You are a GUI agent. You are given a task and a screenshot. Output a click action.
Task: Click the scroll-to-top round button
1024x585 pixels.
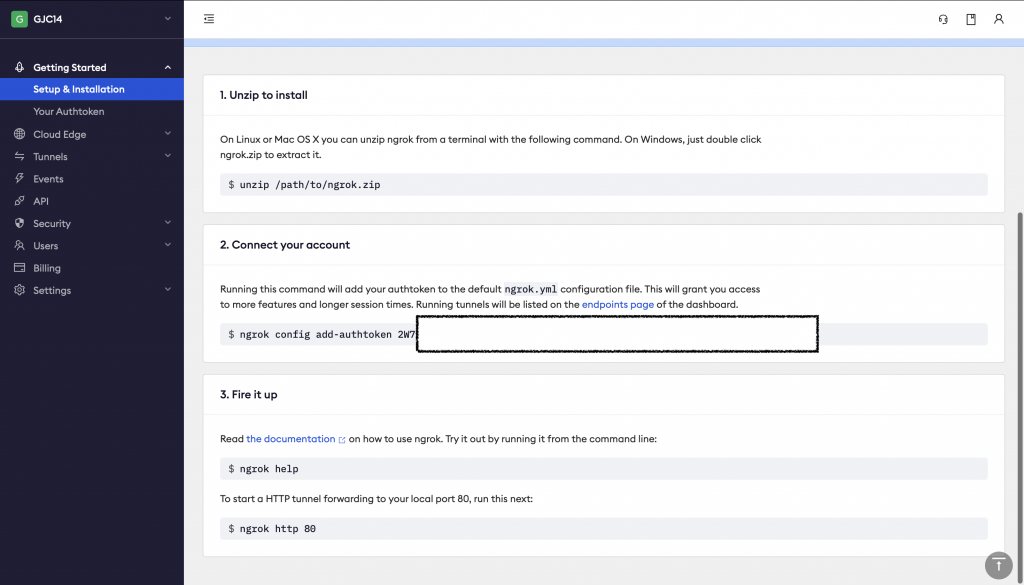tap(999, 565)
